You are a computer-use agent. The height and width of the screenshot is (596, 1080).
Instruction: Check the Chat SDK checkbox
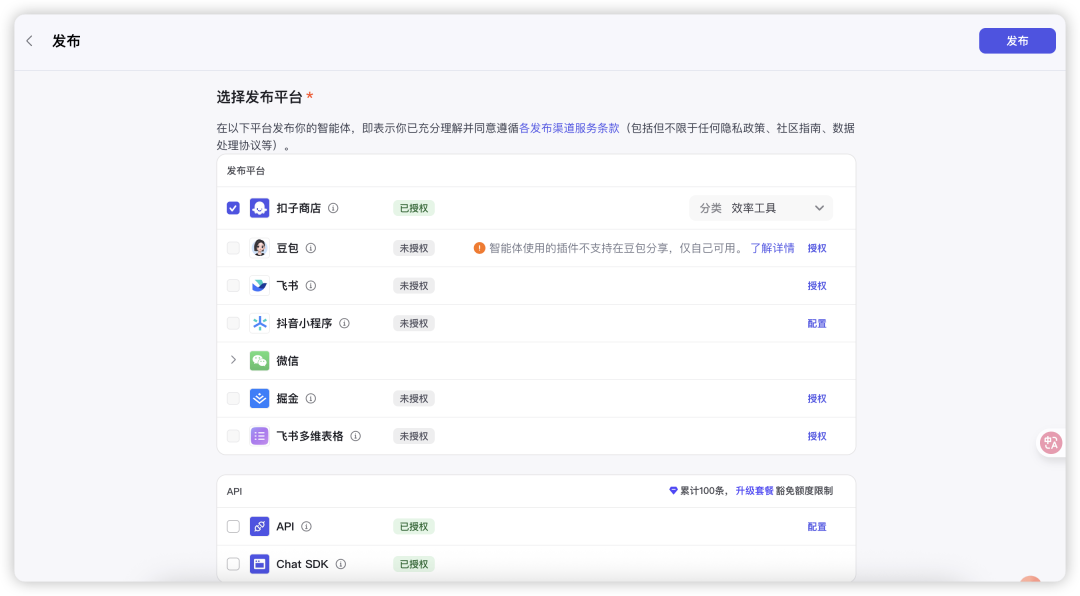point(233,564)
